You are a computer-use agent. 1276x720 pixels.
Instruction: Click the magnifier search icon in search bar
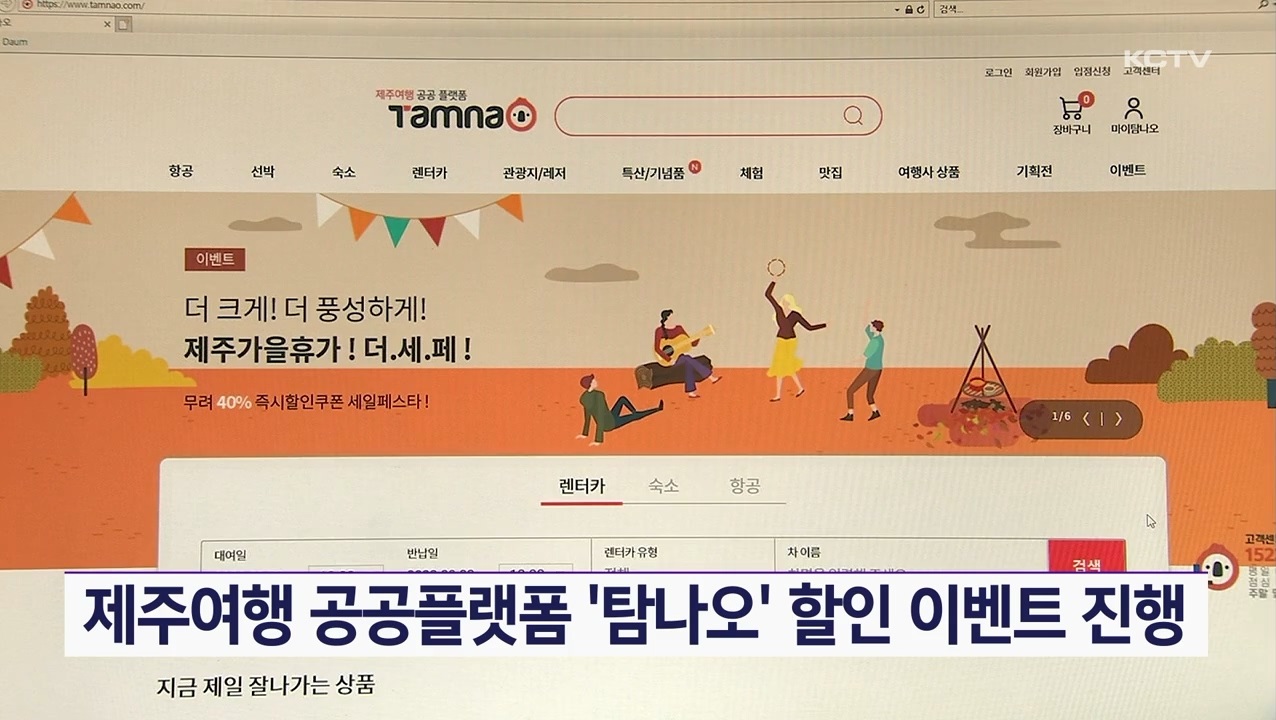[x=852, y=116]
